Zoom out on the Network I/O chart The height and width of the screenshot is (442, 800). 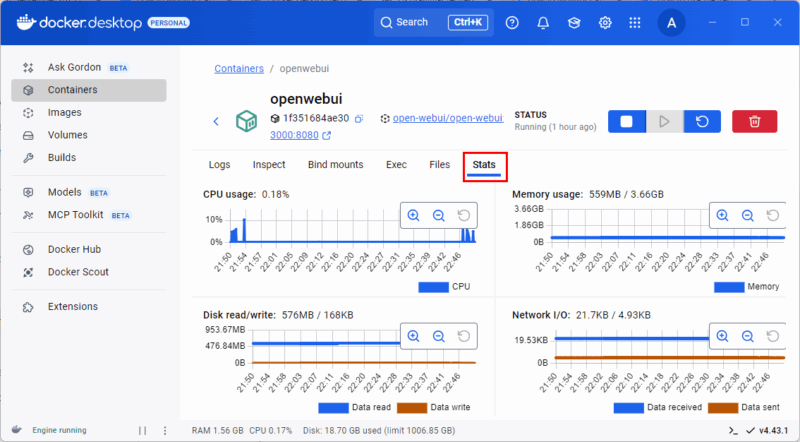coord(747,336)
